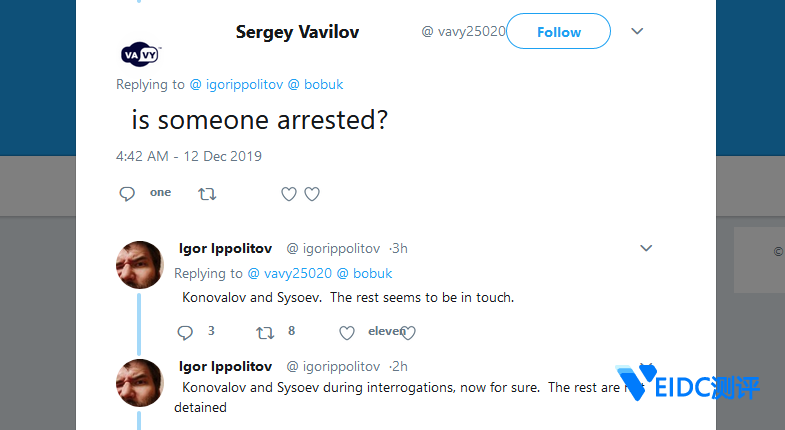The height and width of the screenshot is (430, 785).
Task: Click Igor's avatar on the 3h reply
Action: tap(140, 265)
